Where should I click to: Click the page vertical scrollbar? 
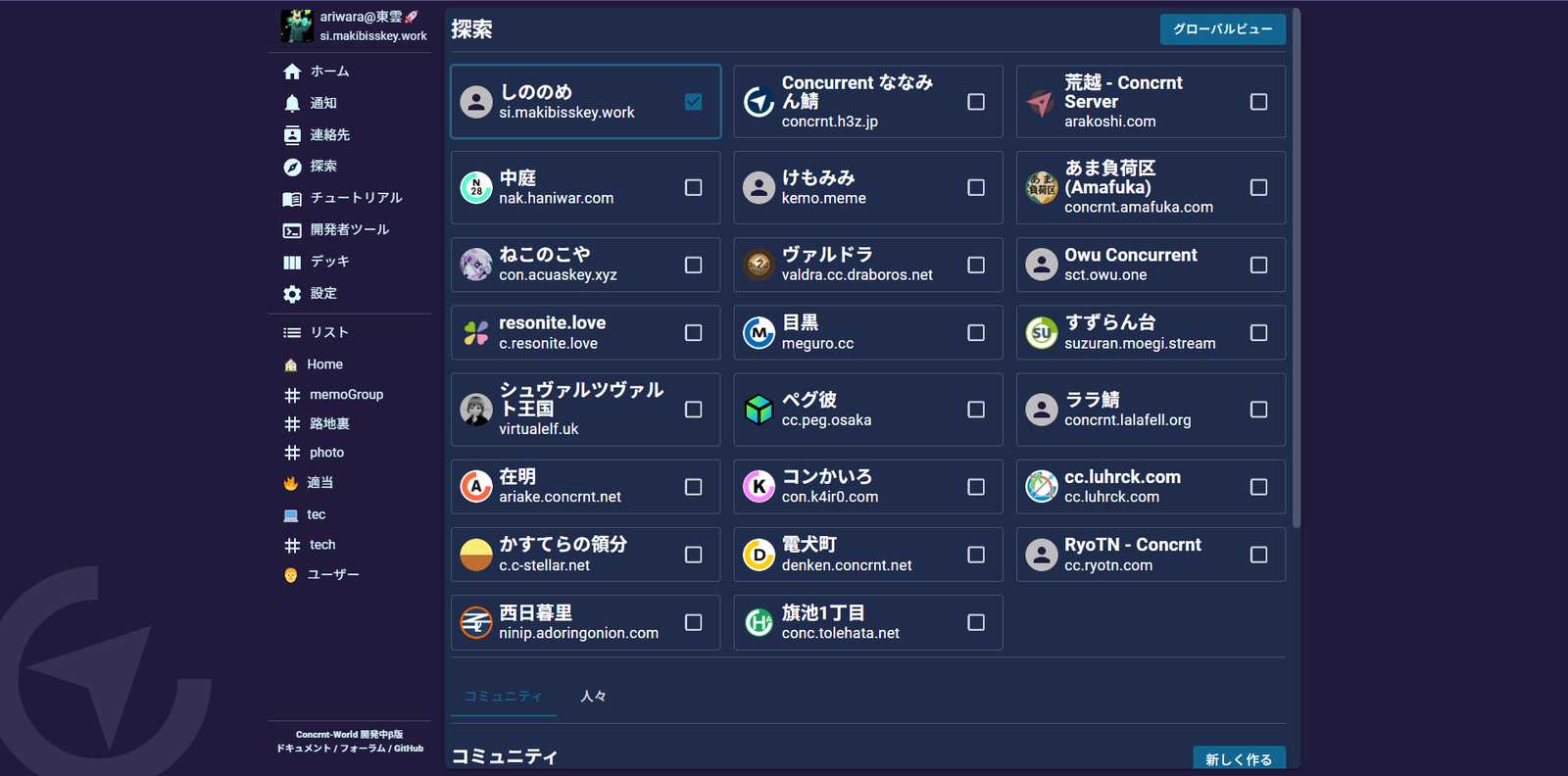[x=1297, y=269]
